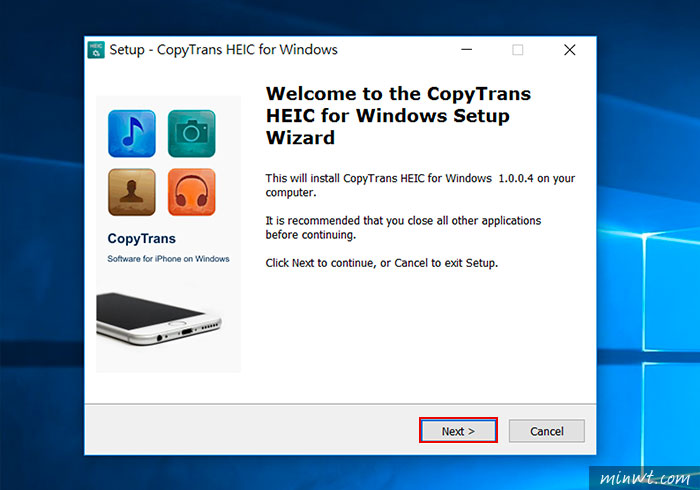Click the iPhone picture in the sidebar
This screenshot has width=700, height=490.
(159, 319)
